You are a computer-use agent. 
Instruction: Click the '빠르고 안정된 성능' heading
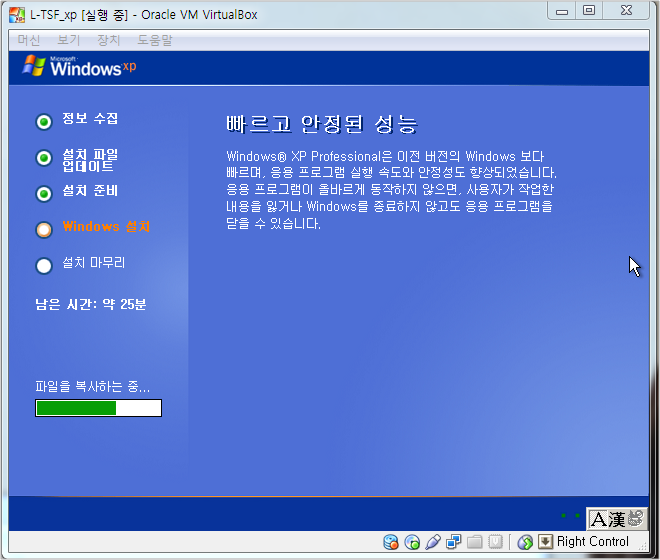[x=322, y=124]
